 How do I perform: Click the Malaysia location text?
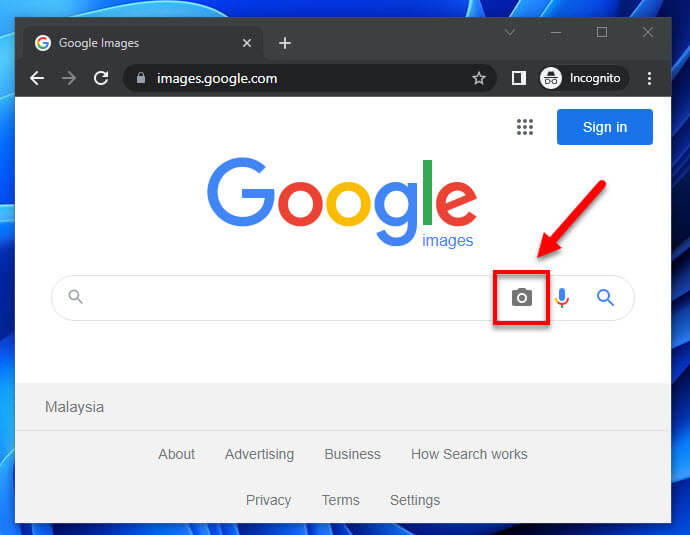click(74, 407)
